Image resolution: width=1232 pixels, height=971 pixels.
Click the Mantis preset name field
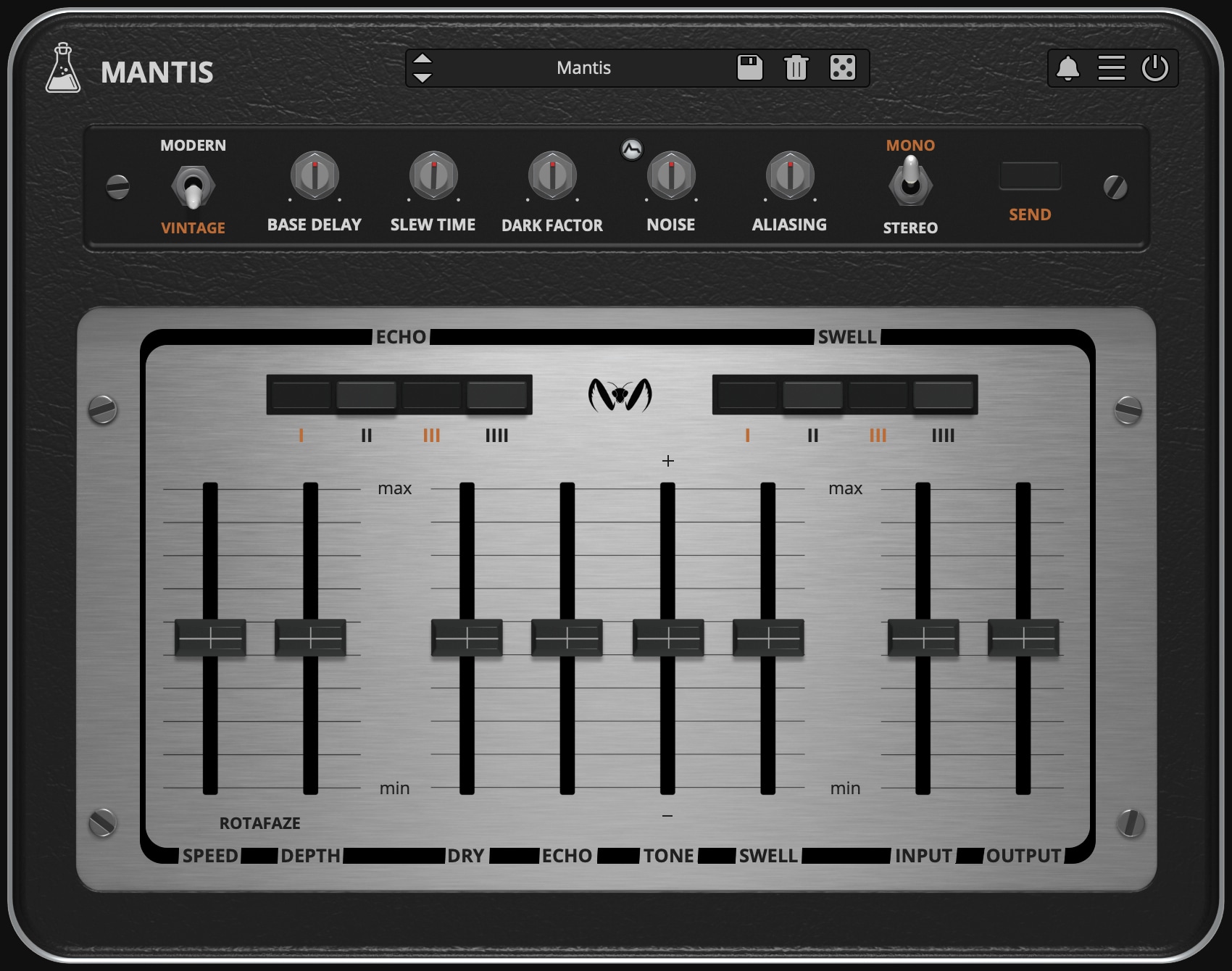(583, 67)
